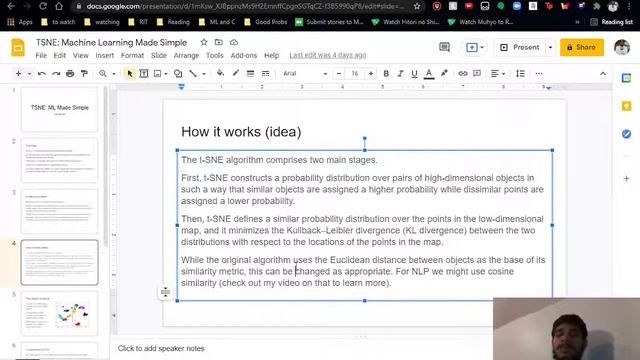Open the border color pencil tool
Screen dimensions: 640x360
pos(236,73)
